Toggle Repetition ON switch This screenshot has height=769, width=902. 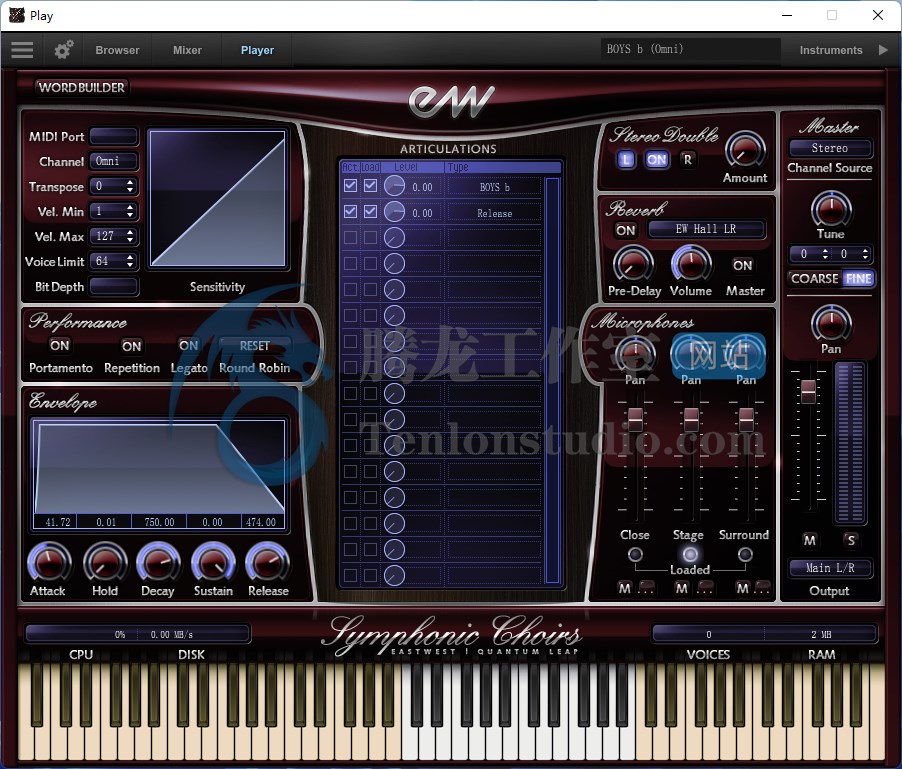point(132,346)
